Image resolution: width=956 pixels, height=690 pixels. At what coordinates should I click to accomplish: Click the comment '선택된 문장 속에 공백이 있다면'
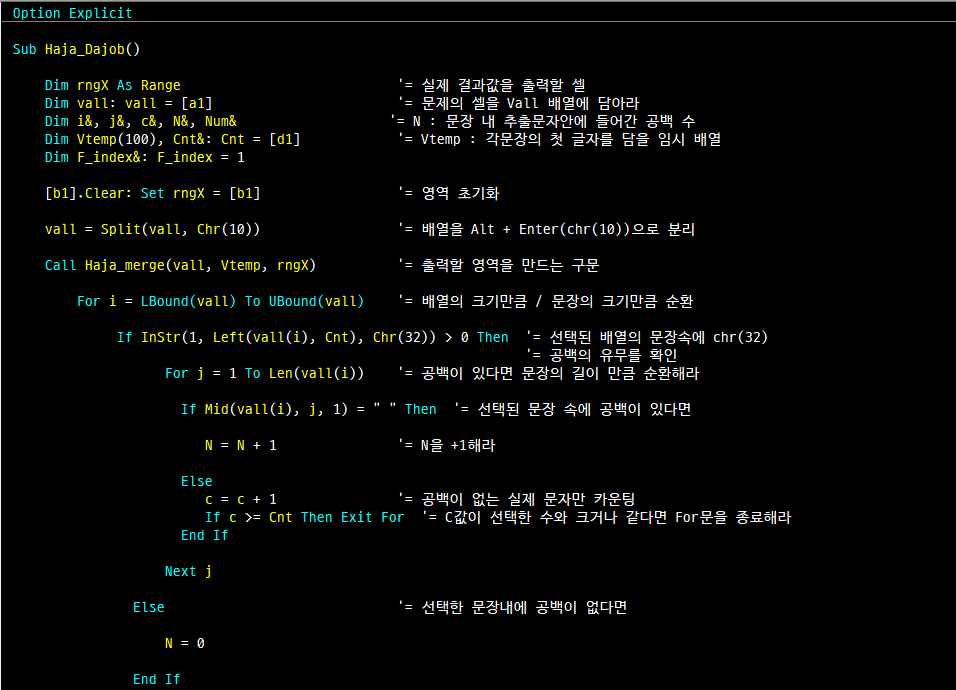[584, 409]
